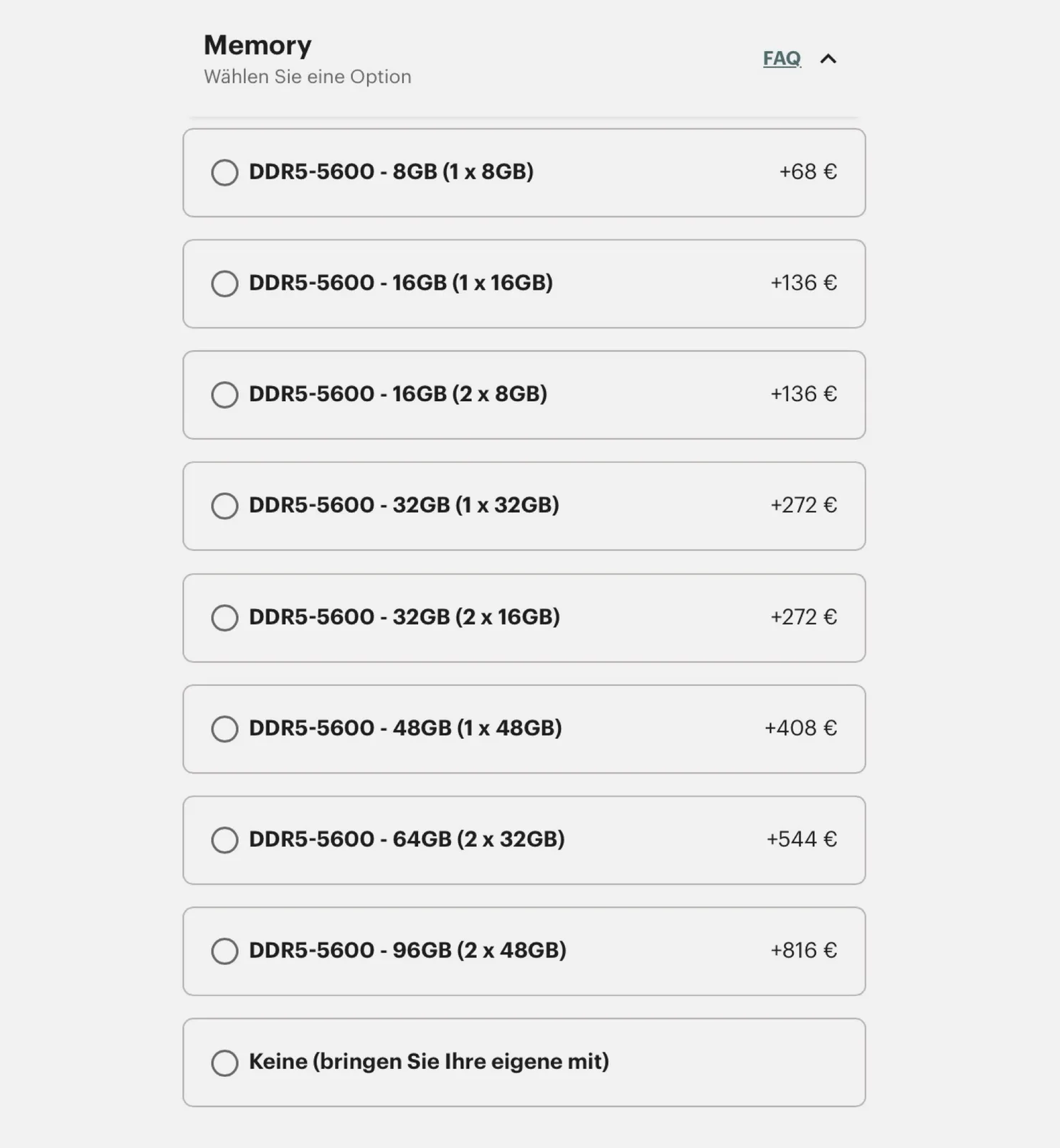Choose the 16GB (2 x 8GB) radio option
This screenshot has height=1148, width=1060.
tap(224, 395)
